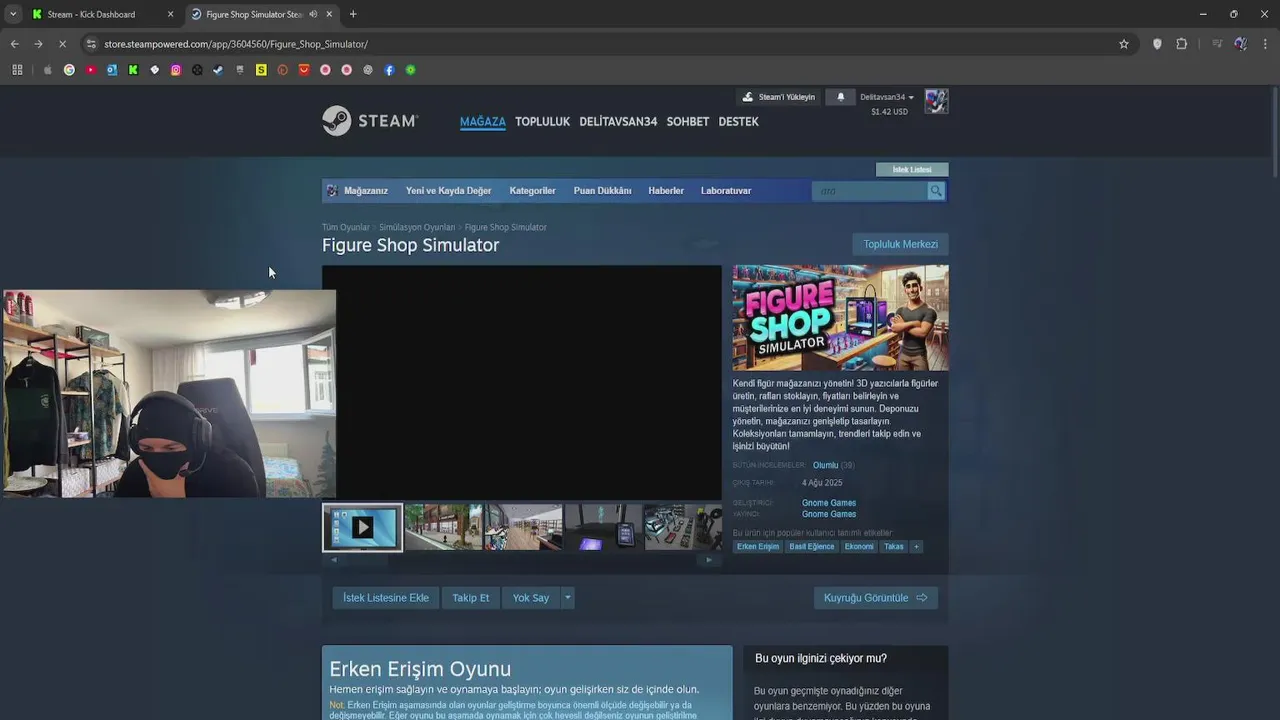Open Yeni ve Kayda Değer menu

click(x=448, y=191)
